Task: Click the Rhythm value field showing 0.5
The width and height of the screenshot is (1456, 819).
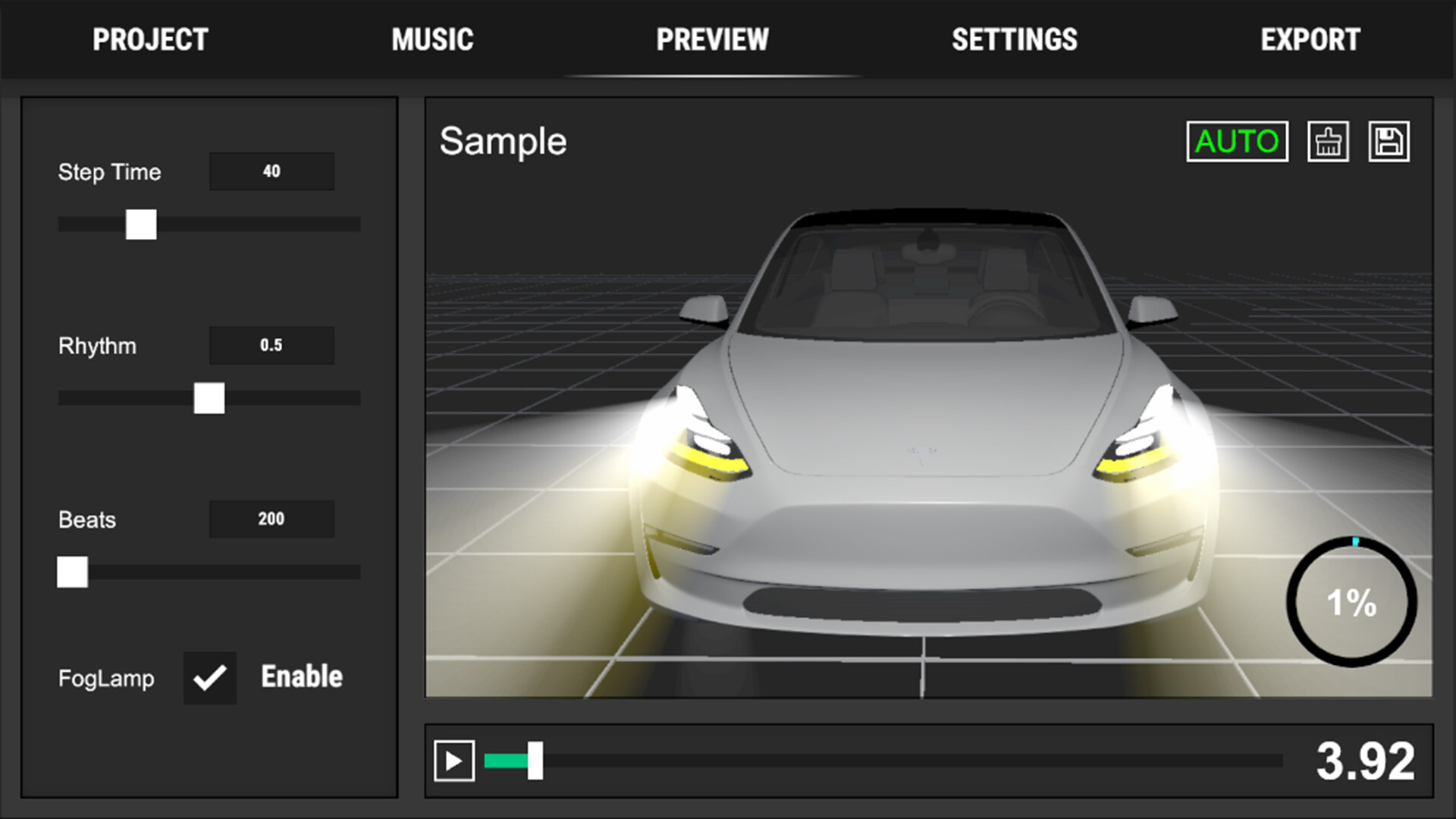Action: click(271, 345)
